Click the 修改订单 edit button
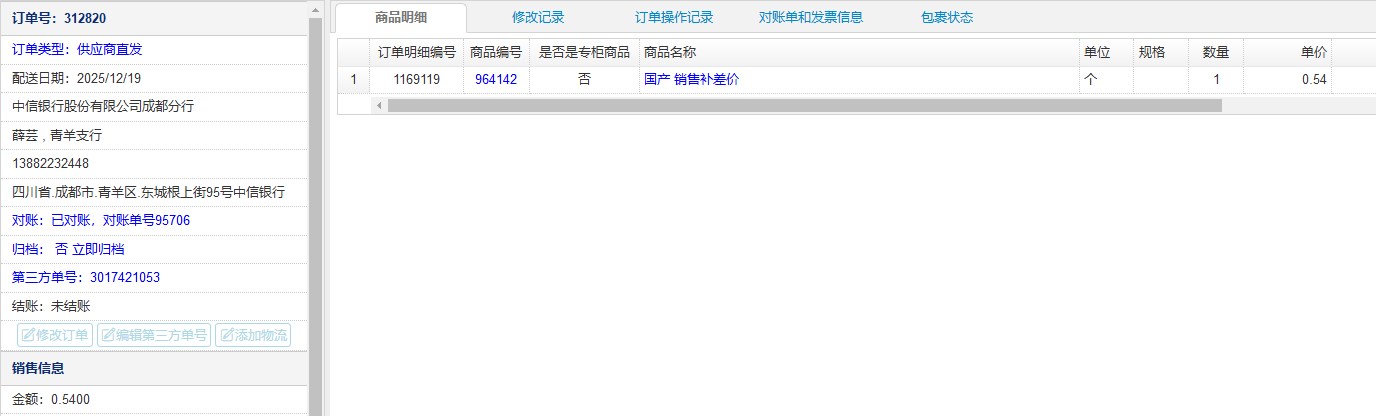This screenshot has height=416, width=1376. tap(55, 335)
